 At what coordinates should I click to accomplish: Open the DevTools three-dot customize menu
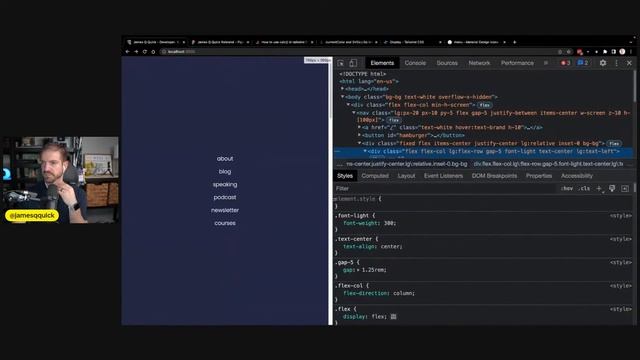click(617, 63)
